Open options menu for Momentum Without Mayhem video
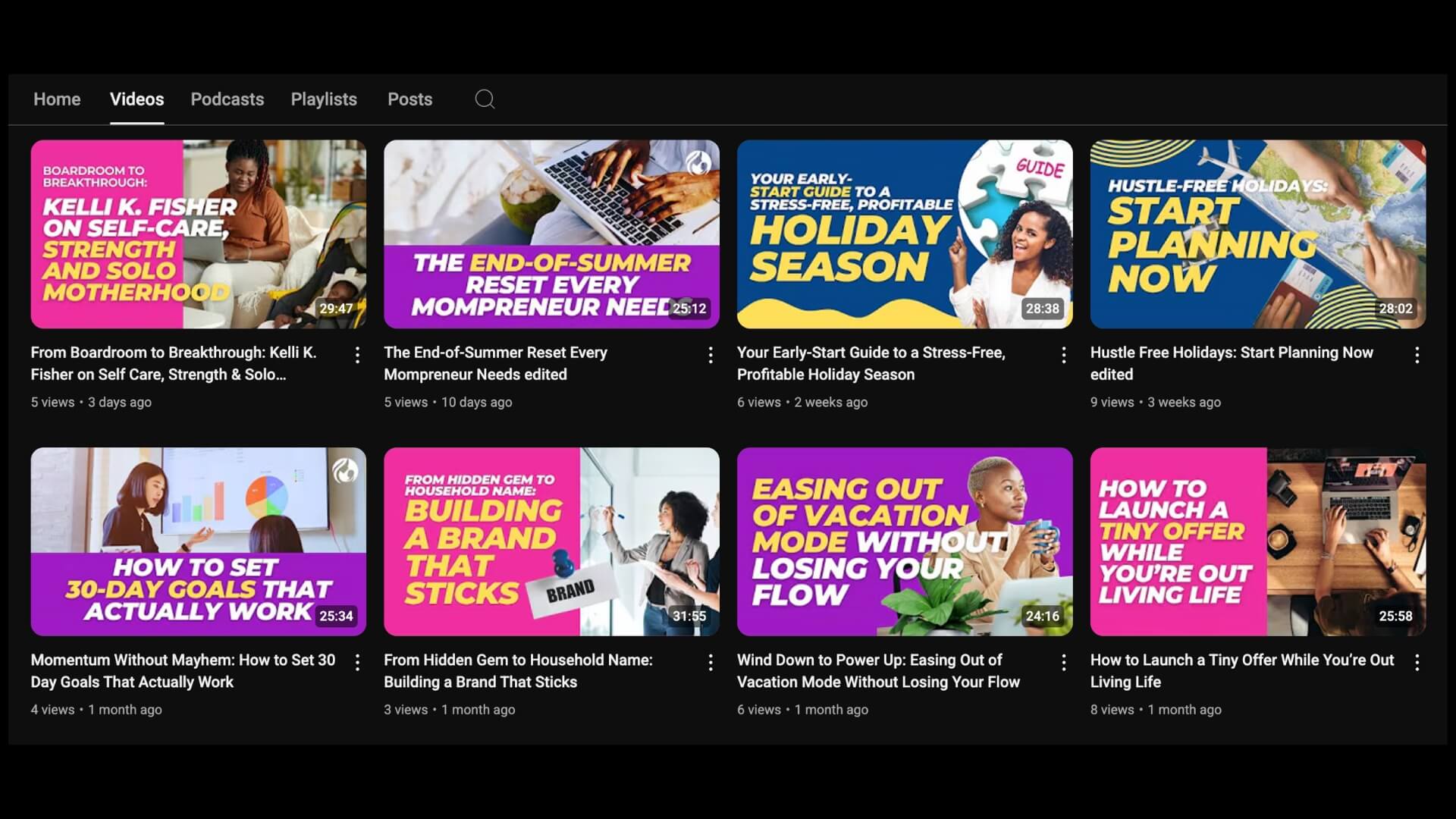This screenshot has height=819, width=1456. point(357,663)
